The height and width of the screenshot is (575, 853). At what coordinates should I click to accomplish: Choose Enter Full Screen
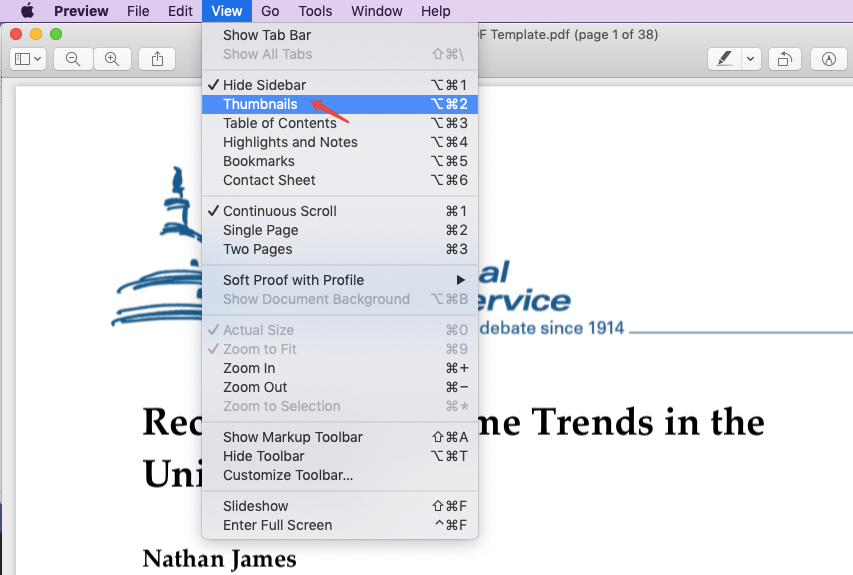339,525
